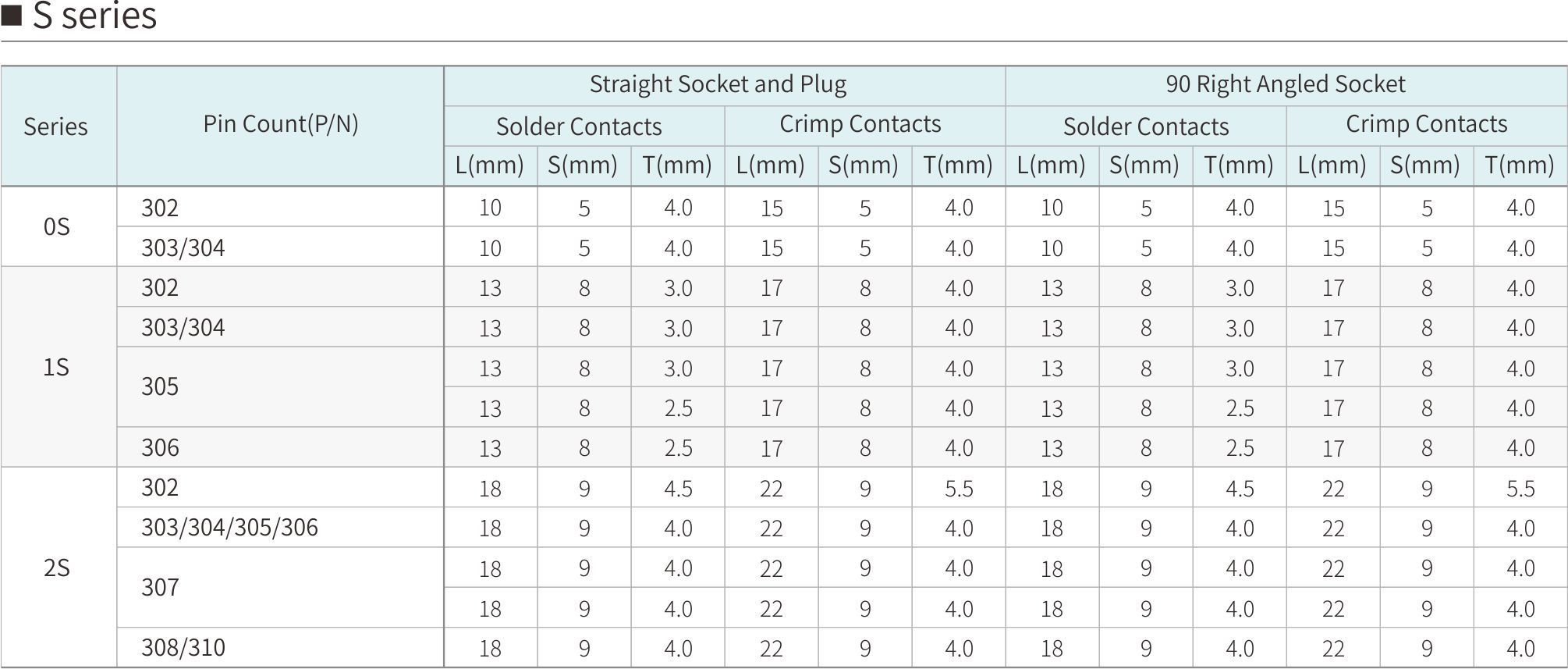Click the 2S series cell

click(57, 568)
